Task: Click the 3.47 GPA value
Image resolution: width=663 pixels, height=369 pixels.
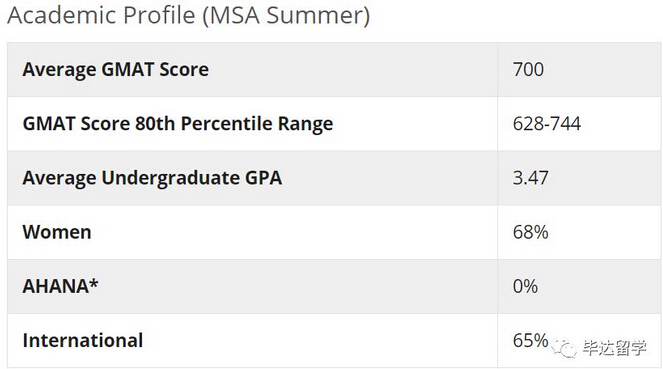Action: pyautogui.click(x=530, y=178)
